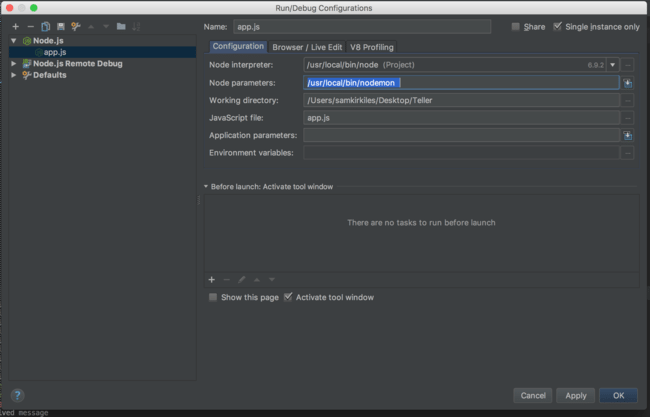Open the V8 Profiling tab
Screen dimensions: 650x417
coord(372,47)
